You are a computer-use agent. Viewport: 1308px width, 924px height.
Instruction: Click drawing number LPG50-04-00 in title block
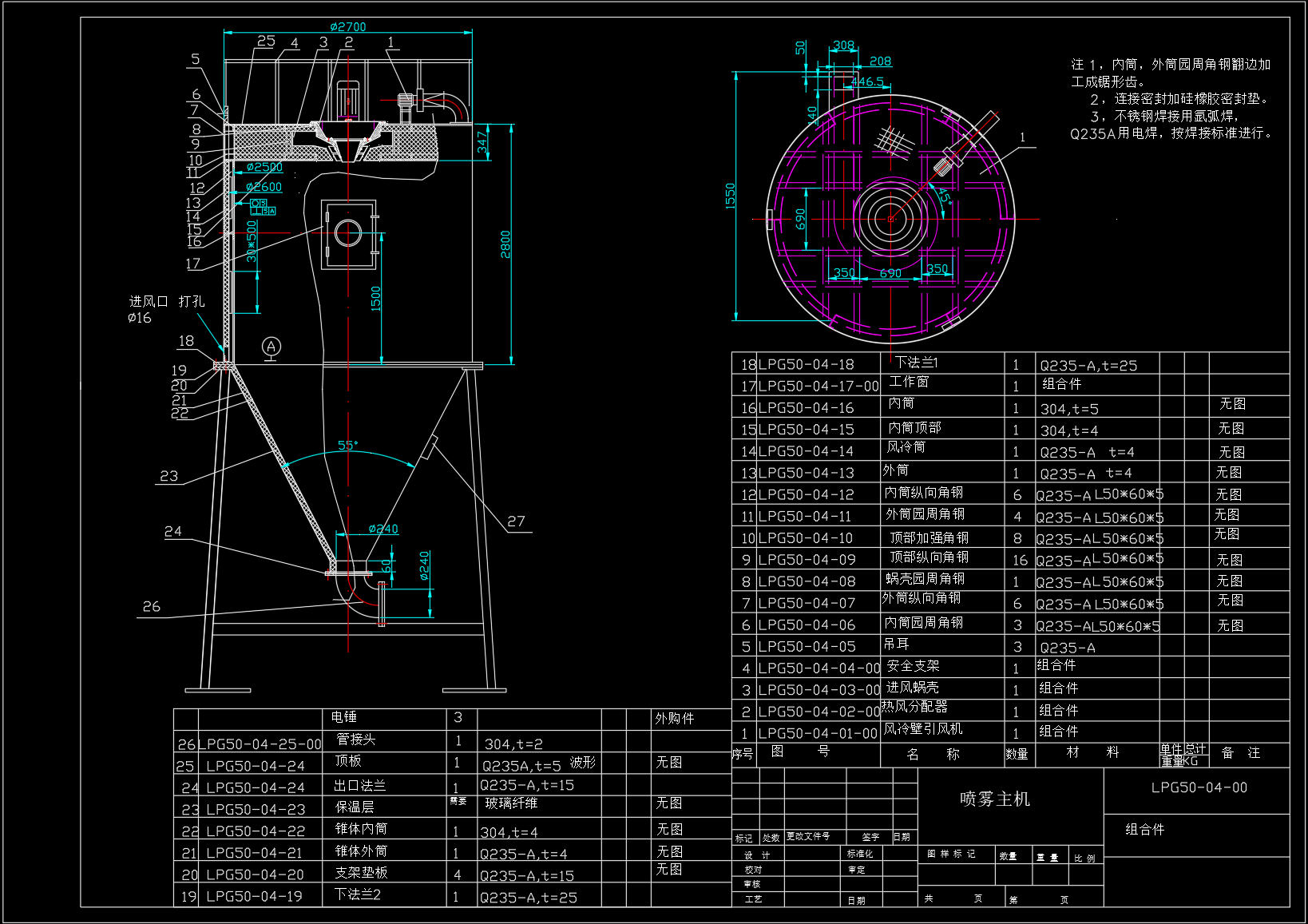point(1199,787)
